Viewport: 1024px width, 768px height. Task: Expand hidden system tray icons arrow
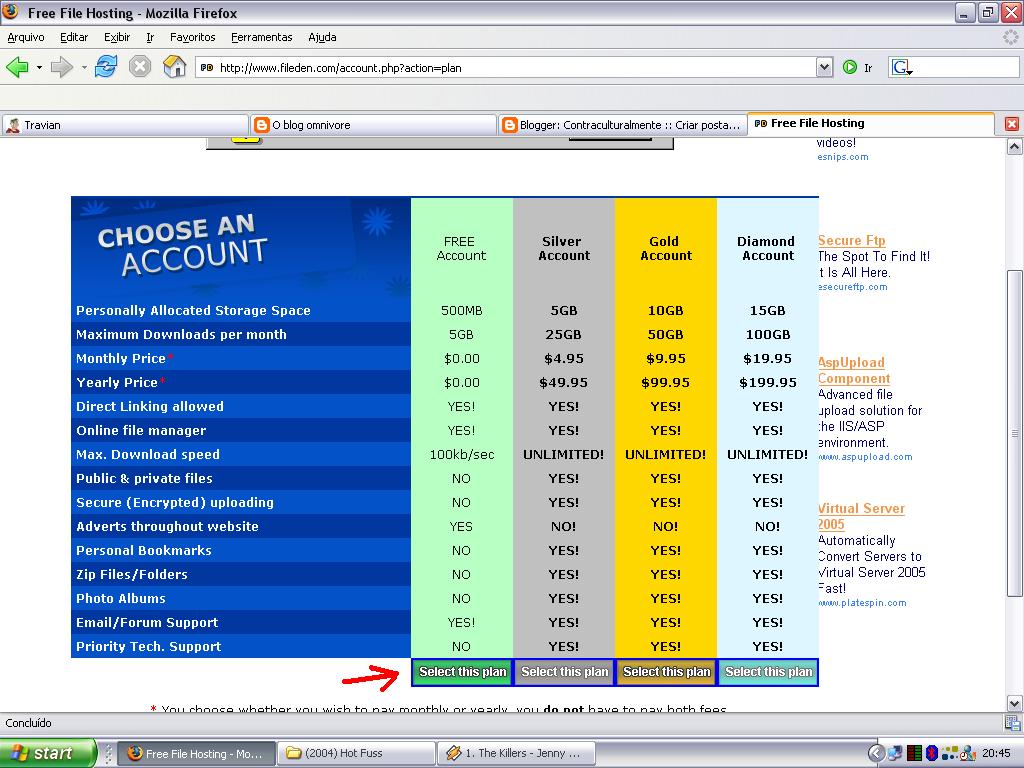[x=875, y=753]
